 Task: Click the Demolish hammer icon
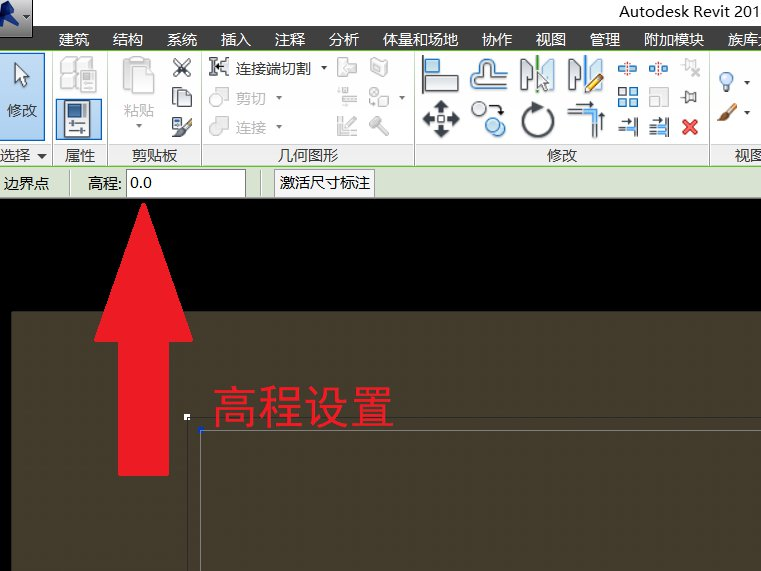tap(379, 127)
